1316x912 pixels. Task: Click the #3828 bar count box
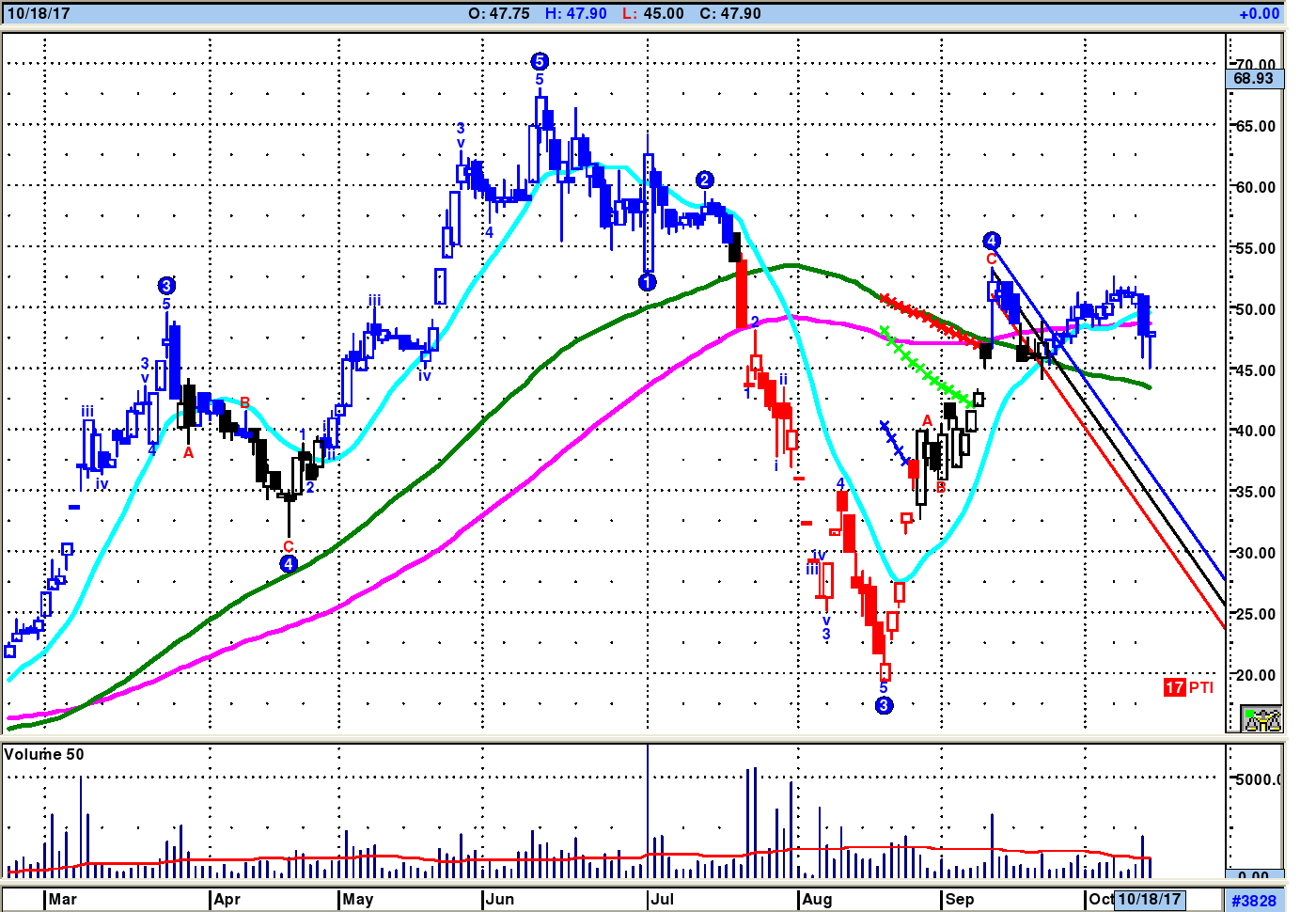(x=1254, y=900)
